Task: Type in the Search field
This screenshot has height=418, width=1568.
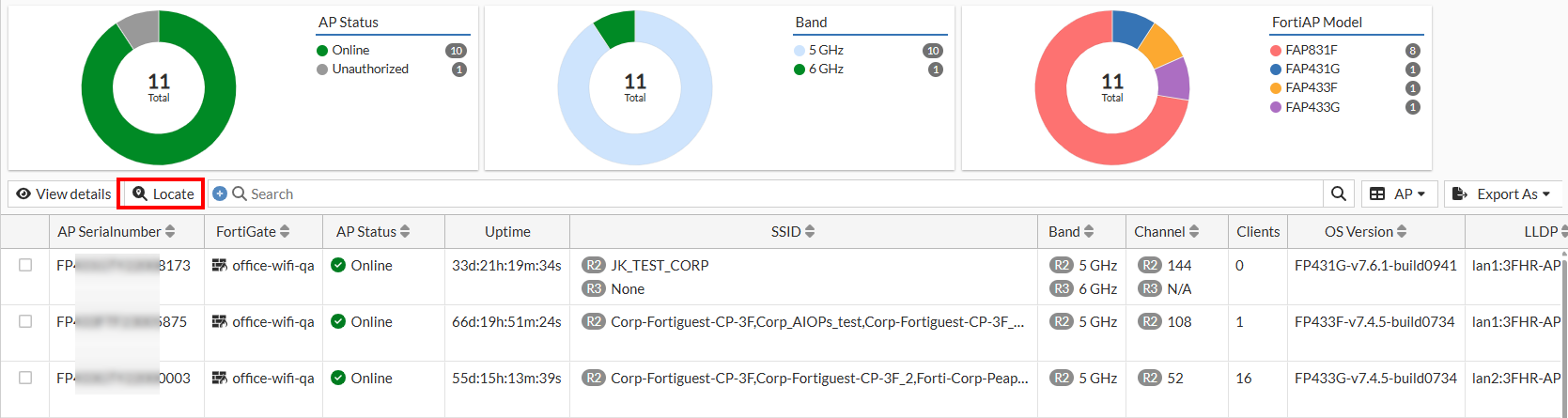Action: point(752,194)
